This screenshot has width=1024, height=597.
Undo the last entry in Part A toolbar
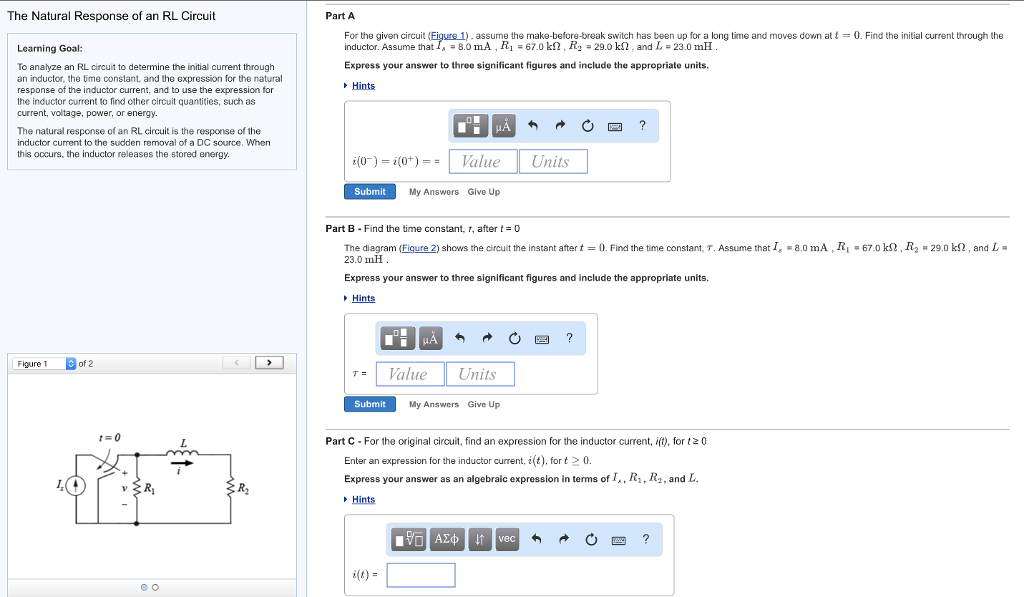(x=533, y=126)
